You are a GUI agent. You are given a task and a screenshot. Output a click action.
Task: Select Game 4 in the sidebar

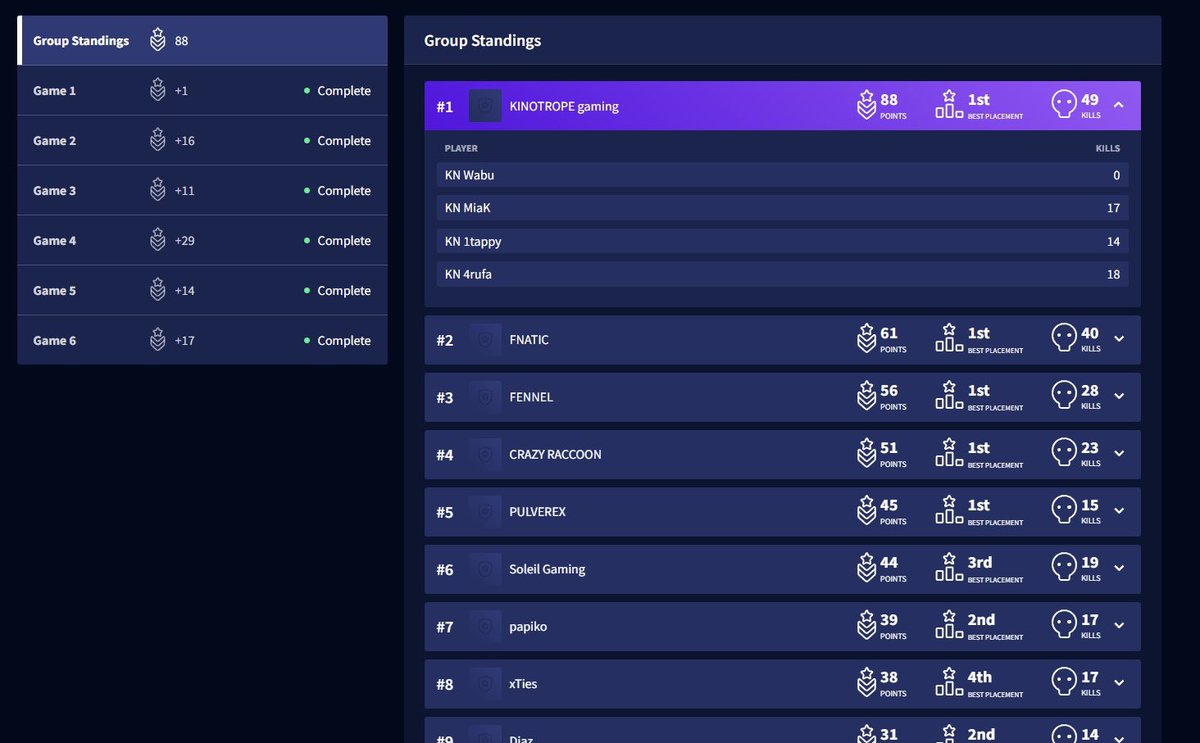(x=203, y=241)
